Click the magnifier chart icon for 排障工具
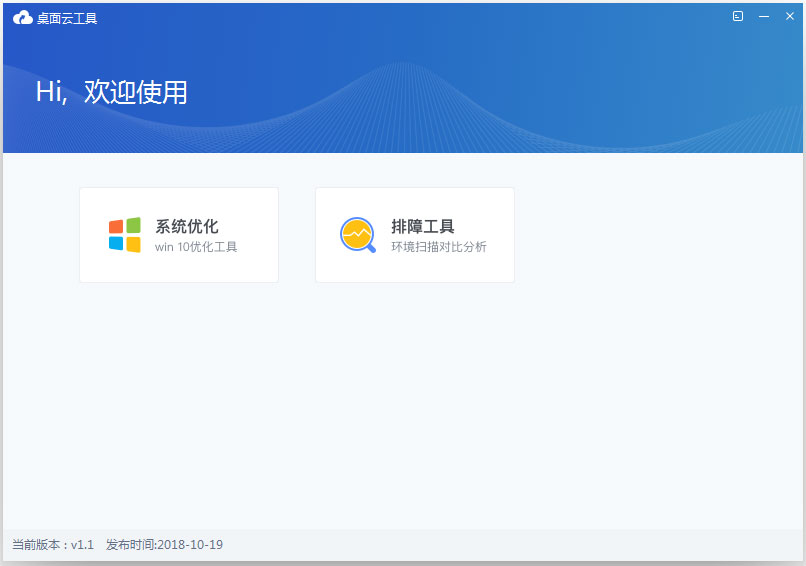 357,235
